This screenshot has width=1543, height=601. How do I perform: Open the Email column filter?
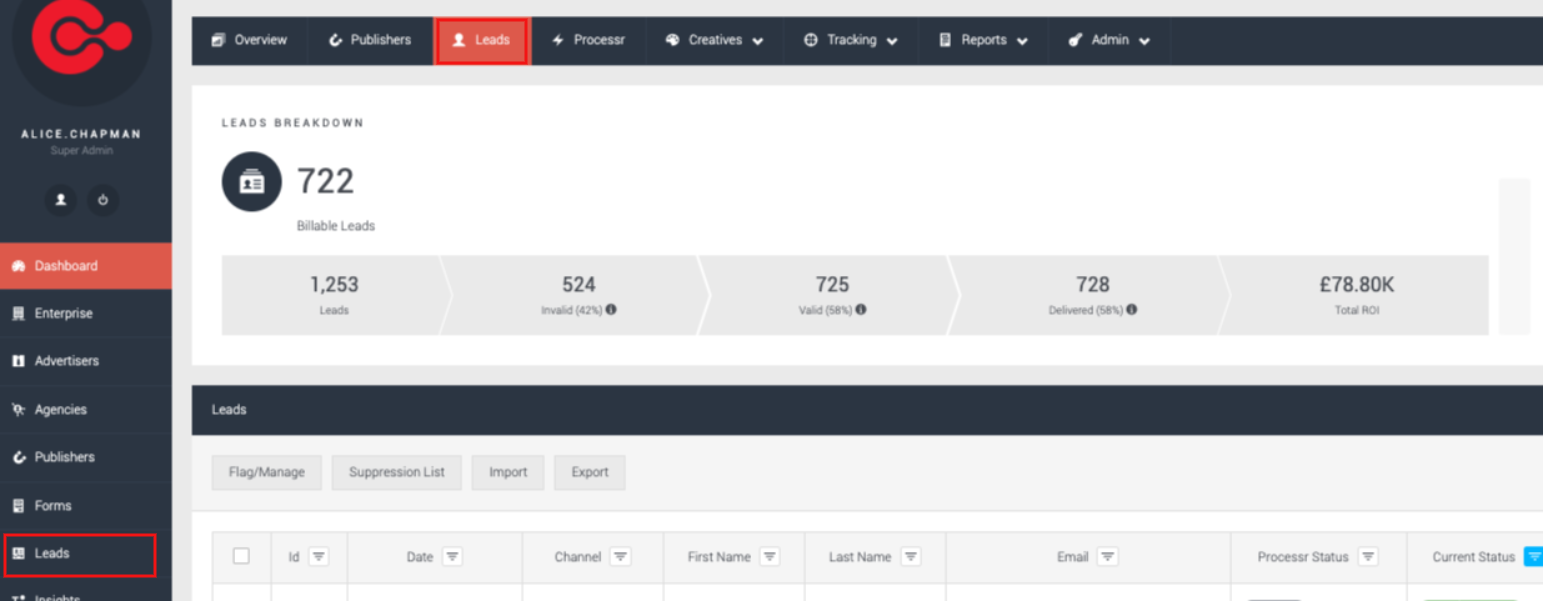1107,557
